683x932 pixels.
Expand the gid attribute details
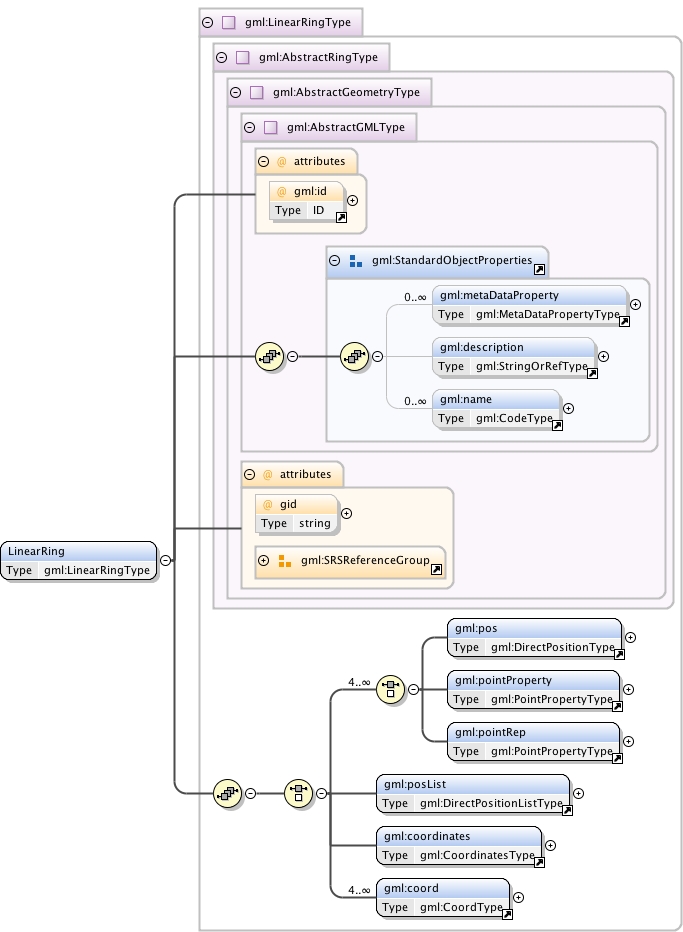pos(347,514)
